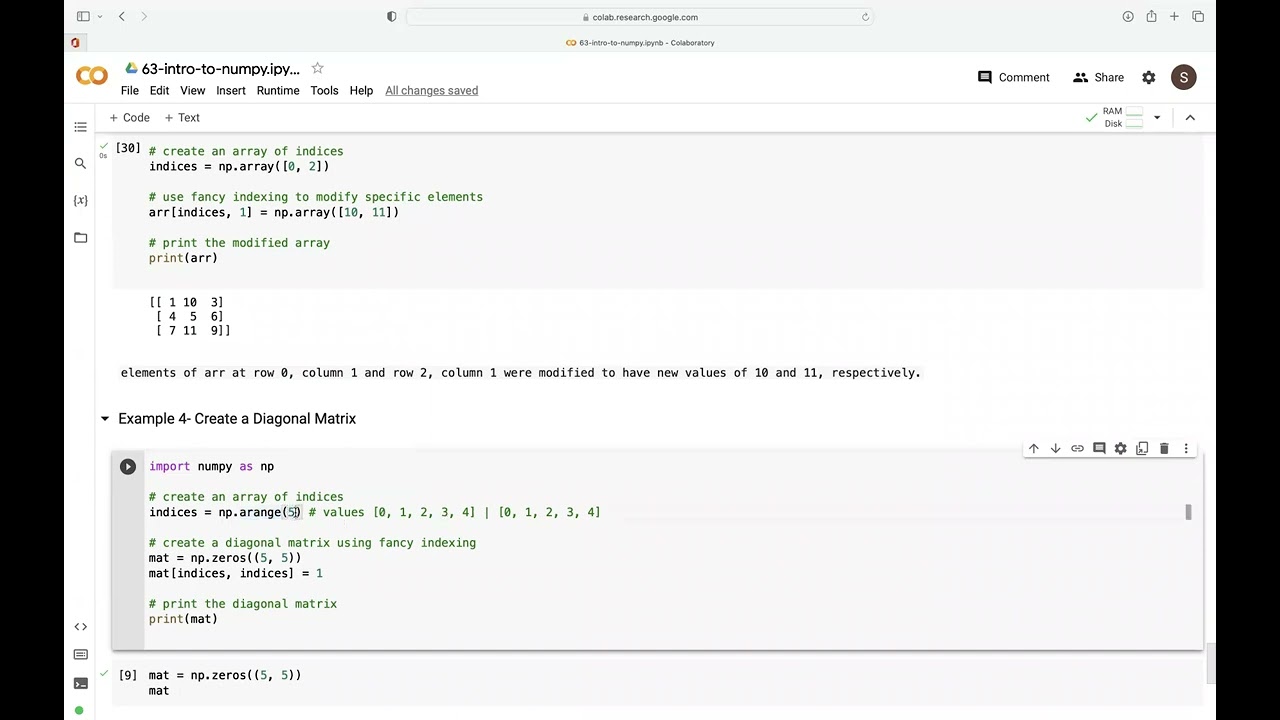This screenshot has height=720, width=1280.
Task: Star the notebook with star icon
Action: tap(317, 68)
